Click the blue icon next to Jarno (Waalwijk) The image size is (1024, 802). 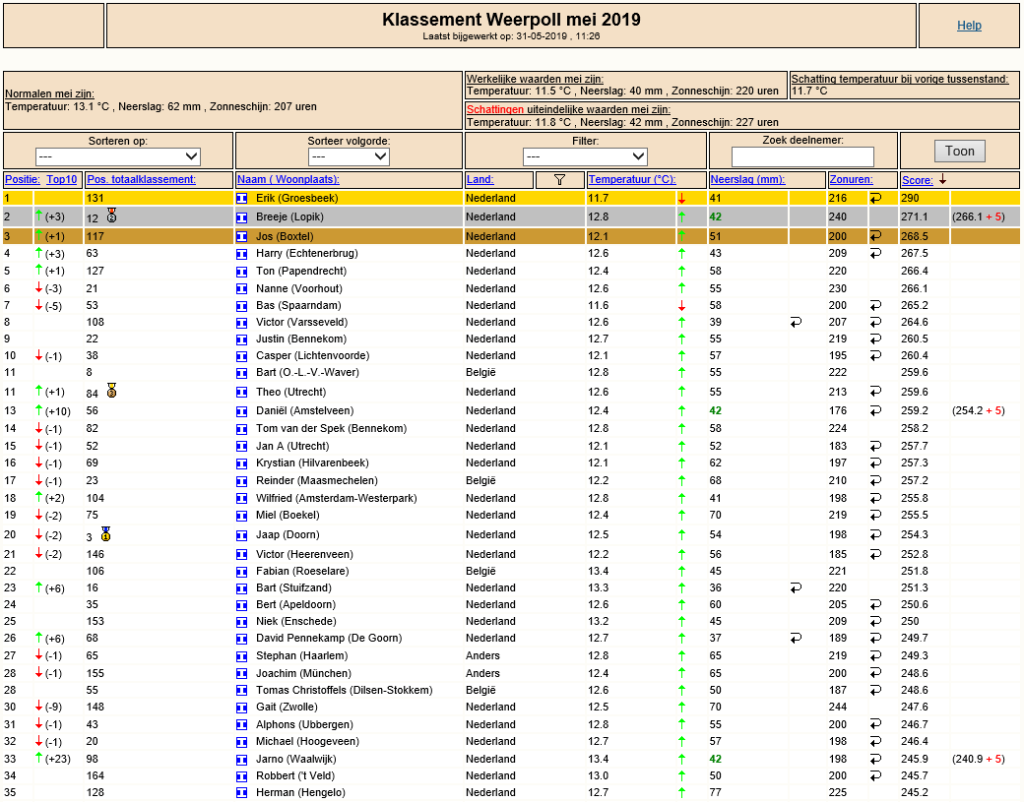tap(242, 760)
